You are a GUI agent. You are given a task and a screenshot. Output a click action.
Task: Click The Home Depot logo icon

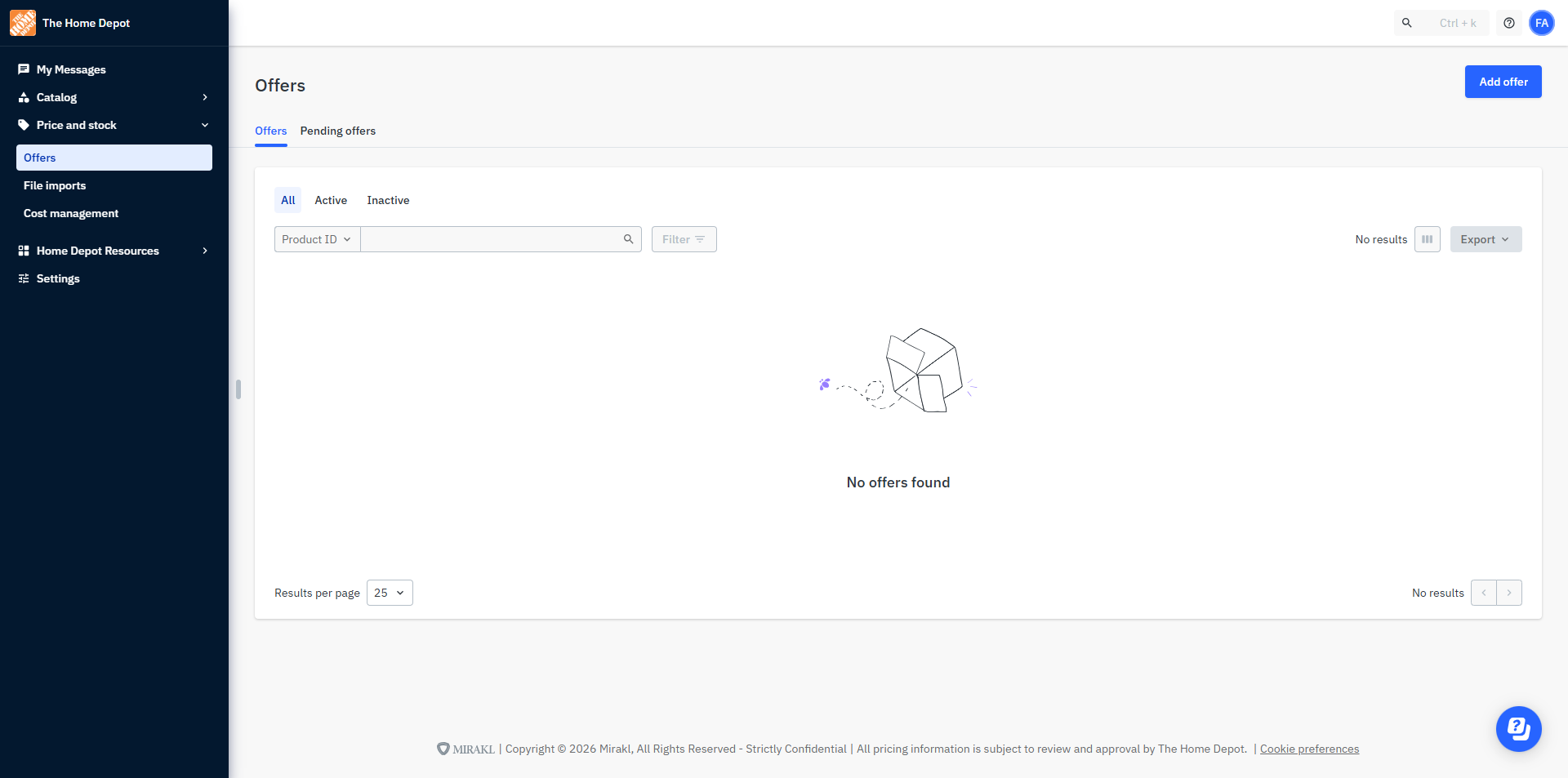tap(23, 23)
